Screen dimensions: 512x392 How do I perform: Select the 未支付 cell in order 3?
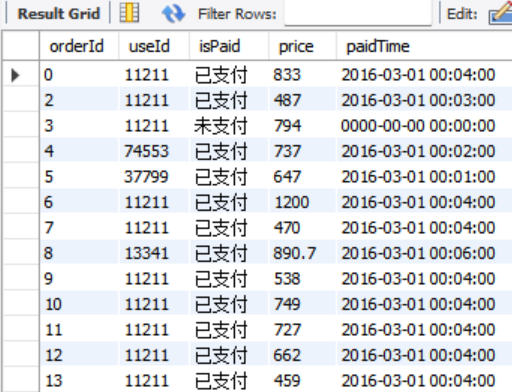coord(229,126)
